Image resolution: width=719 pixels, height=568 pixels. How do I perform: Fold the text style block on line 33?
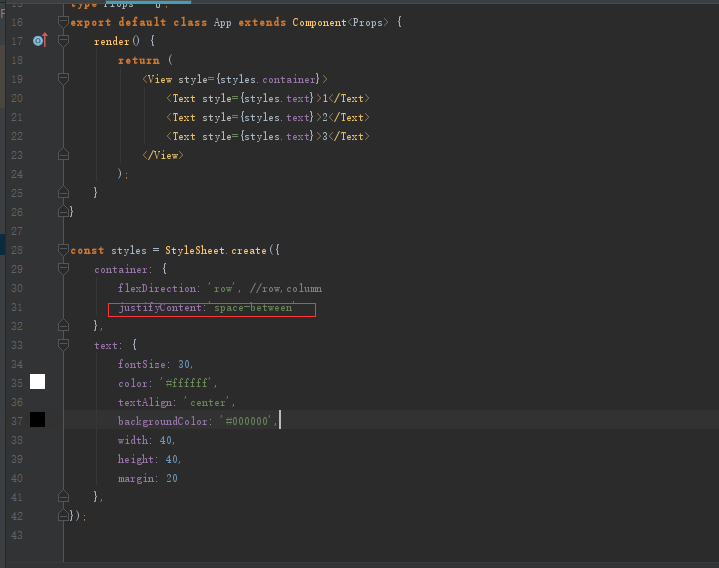(x=64, y=345)
